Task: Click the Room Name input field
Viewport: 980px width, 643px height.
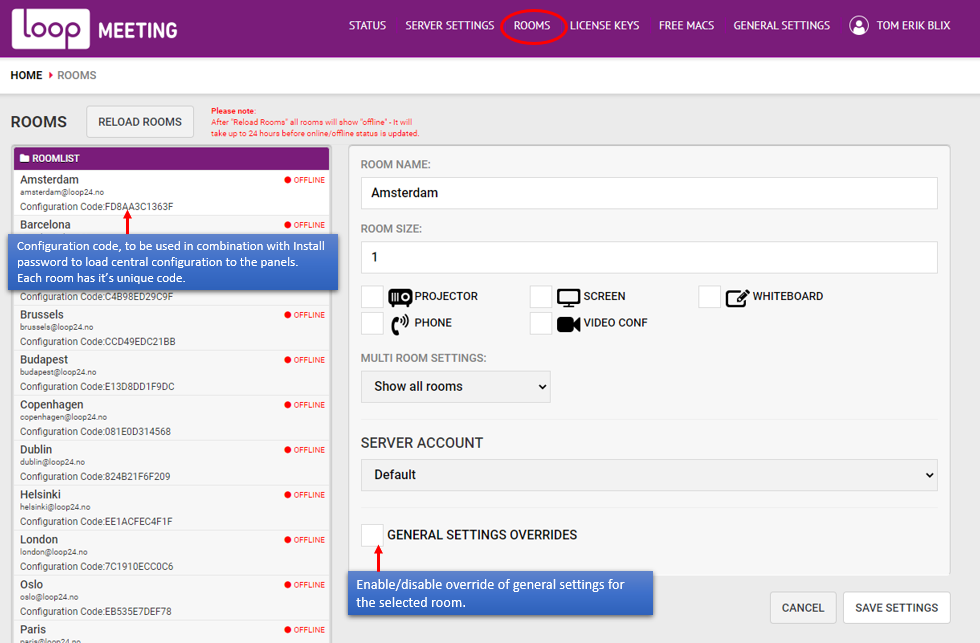Action: [648, 193]
